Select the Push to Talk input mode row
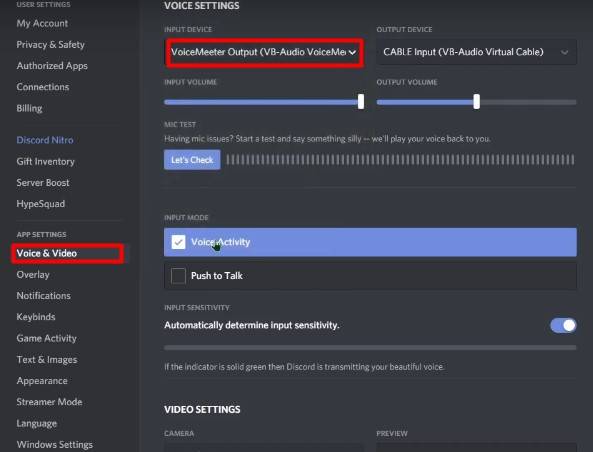593x452 pixels. [x=370, y=276]
